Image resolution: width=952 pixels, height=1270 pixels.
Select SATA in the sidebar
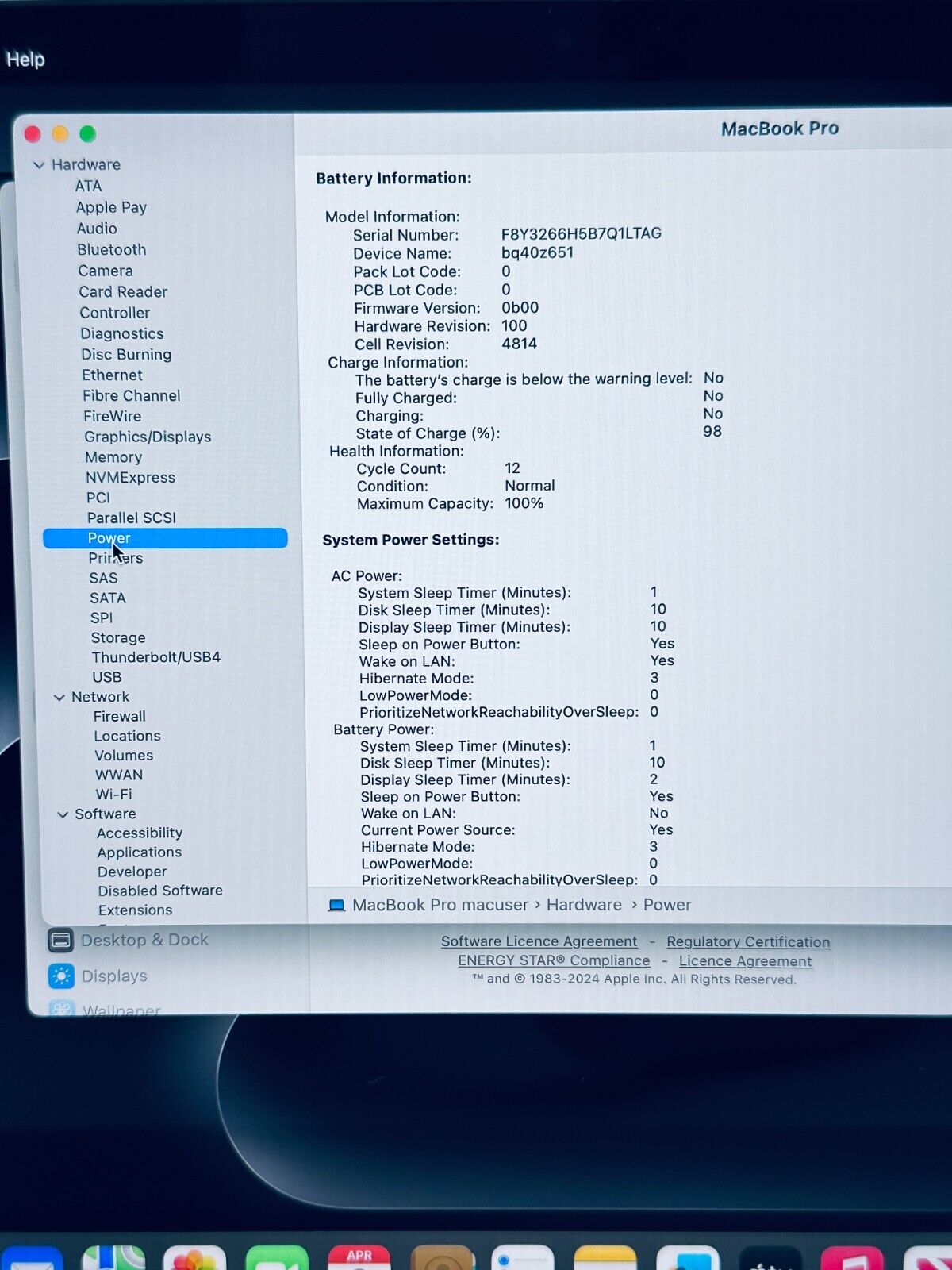click(x=107, y=598)
